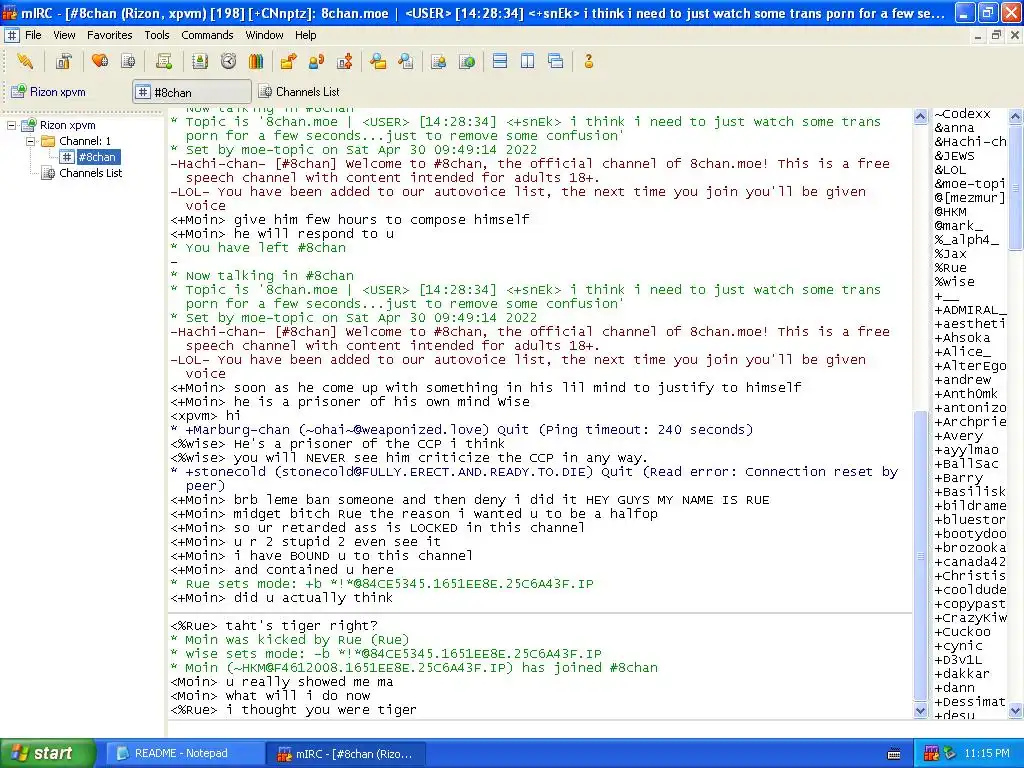Select #8chan in the treebar
The height and width of the screenshot is (768, 1024).
[x=97, y=157]
